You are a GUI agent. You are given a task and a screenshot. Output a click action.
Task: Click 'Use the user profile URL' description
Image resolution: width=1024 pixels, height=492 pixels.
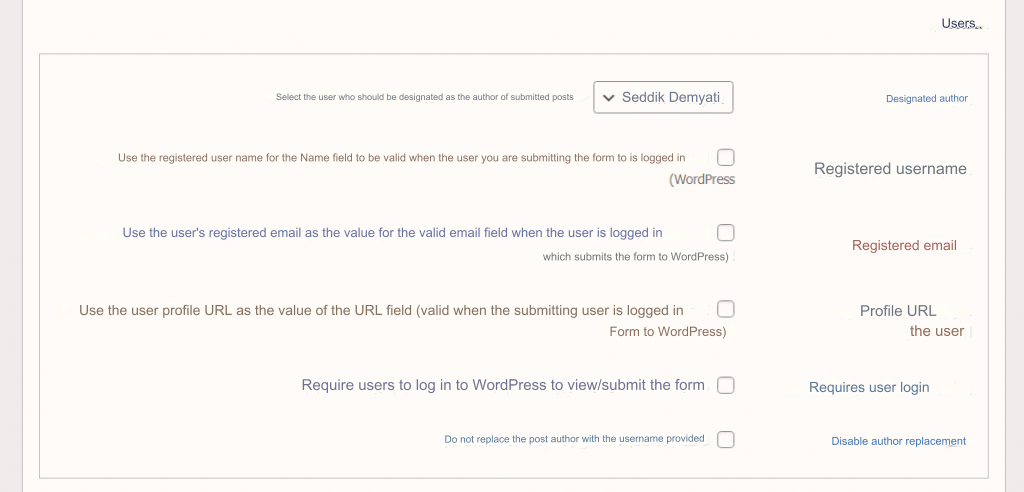tap(403, 320)
